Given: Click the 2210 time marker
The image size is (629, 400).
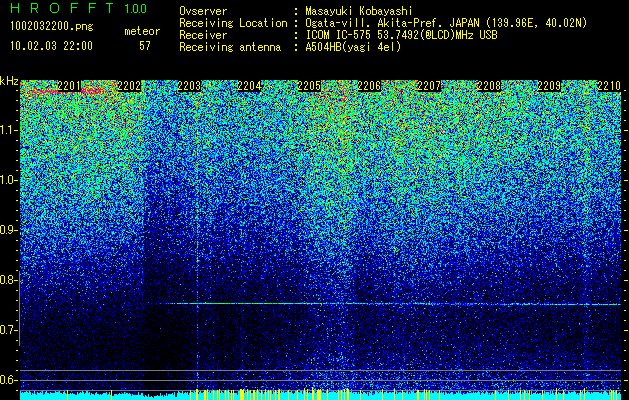Looking at the screenshot, I should [609, 86].
